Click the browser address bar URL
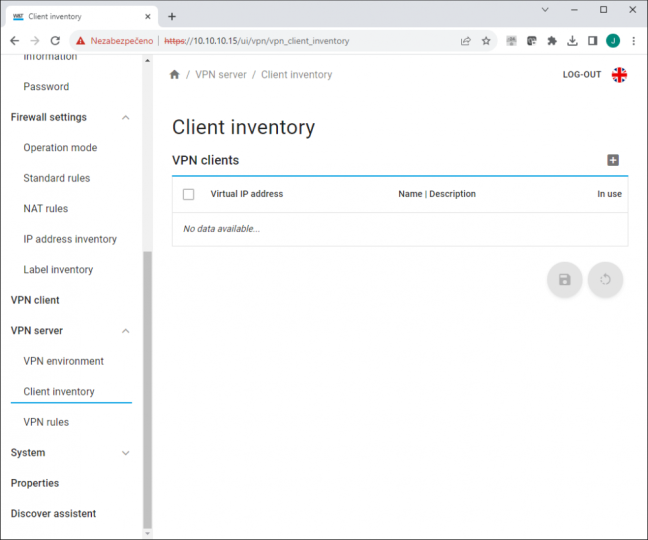The height and width of the screenshot is (540, 648). pyautogui.click(x=257, y=41)
